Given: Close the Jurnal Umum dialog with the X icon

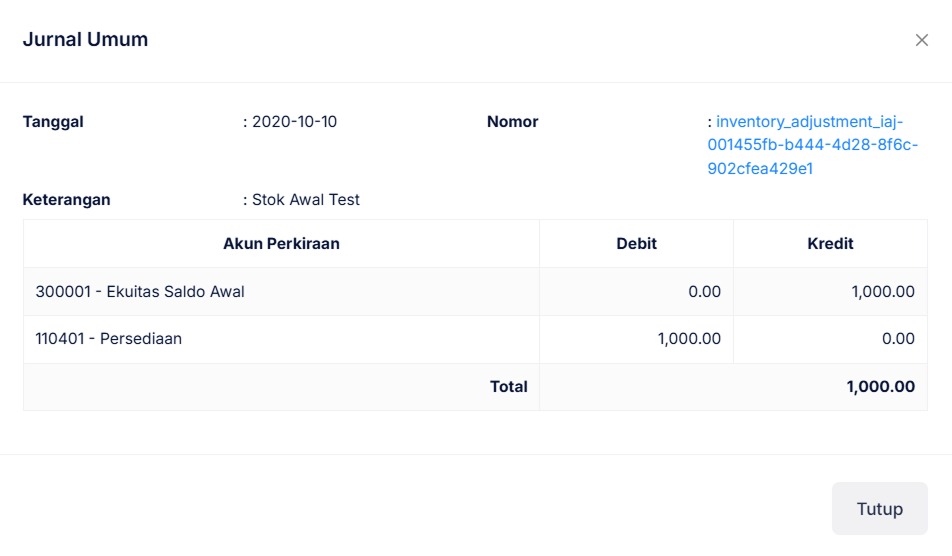Looking at the screenshot, I should (x=921, y=40).
